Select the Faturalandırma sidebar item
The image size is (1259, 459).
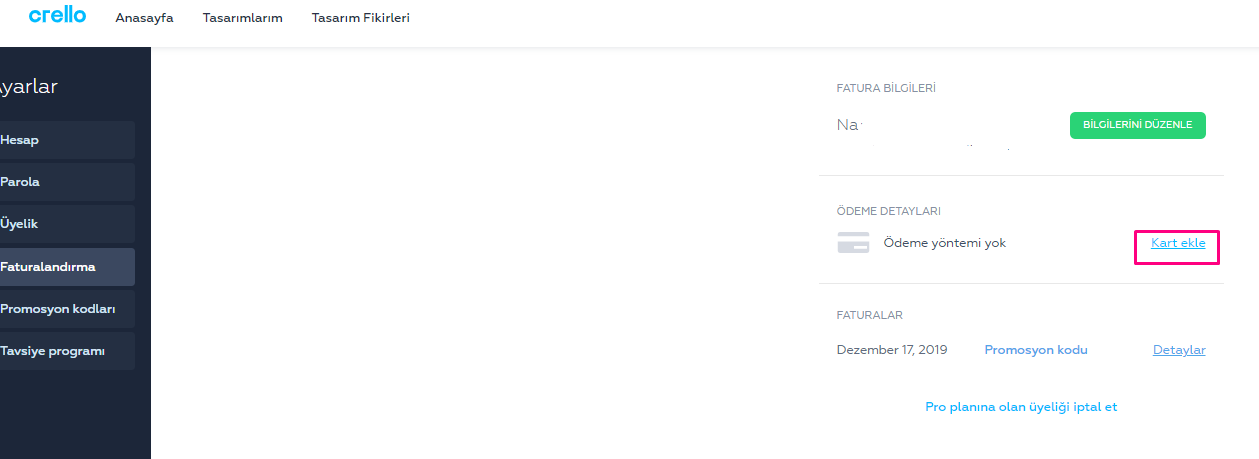coord(67,267)
